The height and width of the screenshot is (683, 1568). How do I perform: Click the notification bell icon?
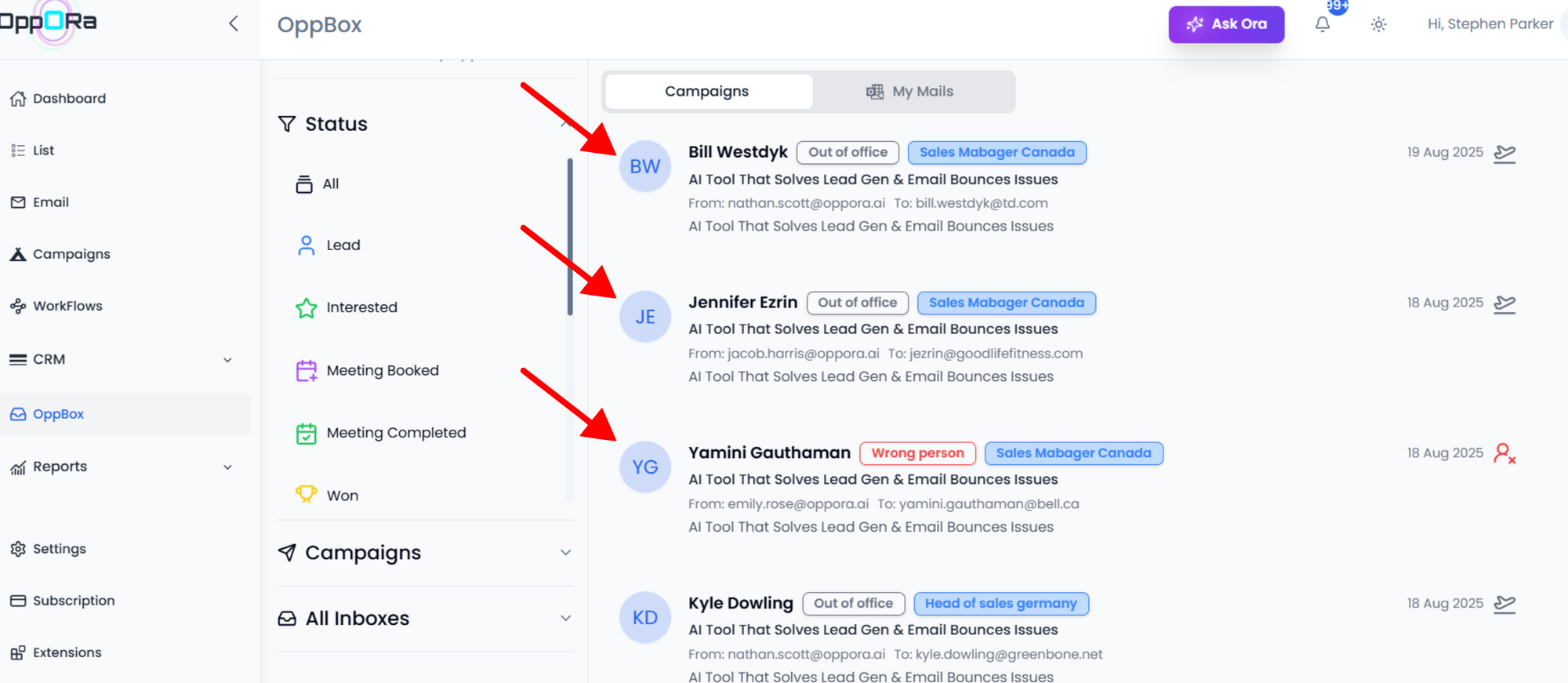pyautogui.click(x=1322, y=24)
